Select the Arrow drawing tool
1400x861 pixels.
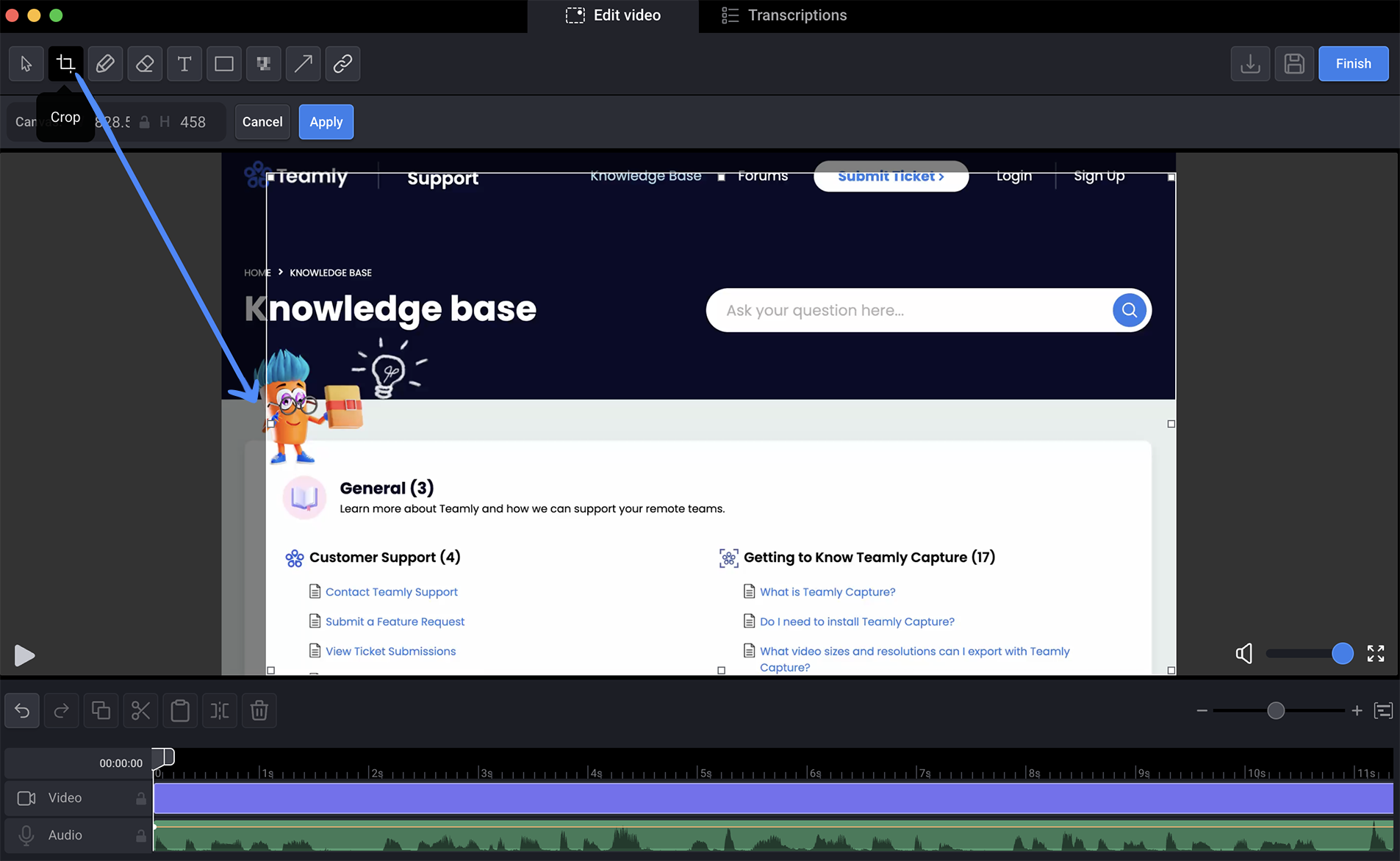pos(303,64)
